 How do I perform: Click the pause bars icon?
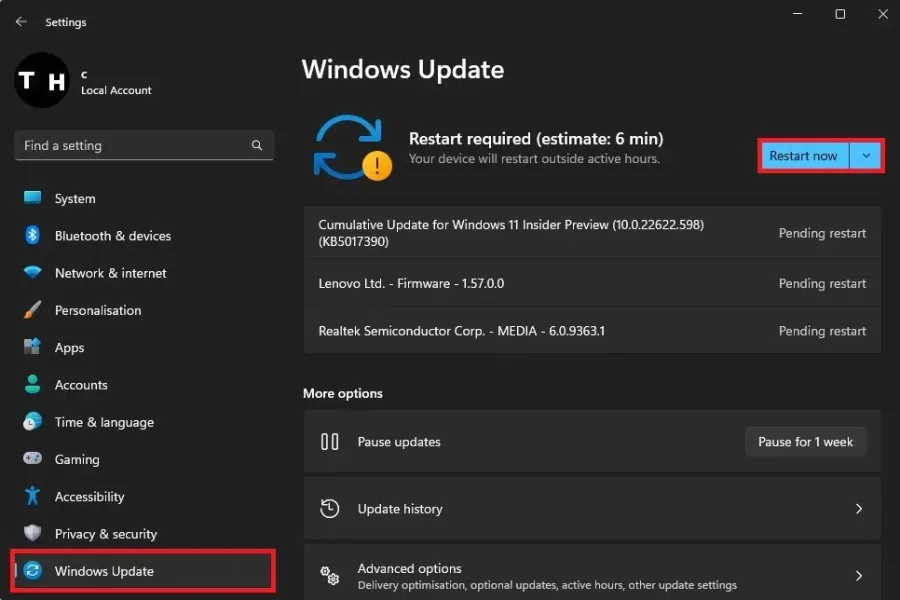[x=329, y=442]
